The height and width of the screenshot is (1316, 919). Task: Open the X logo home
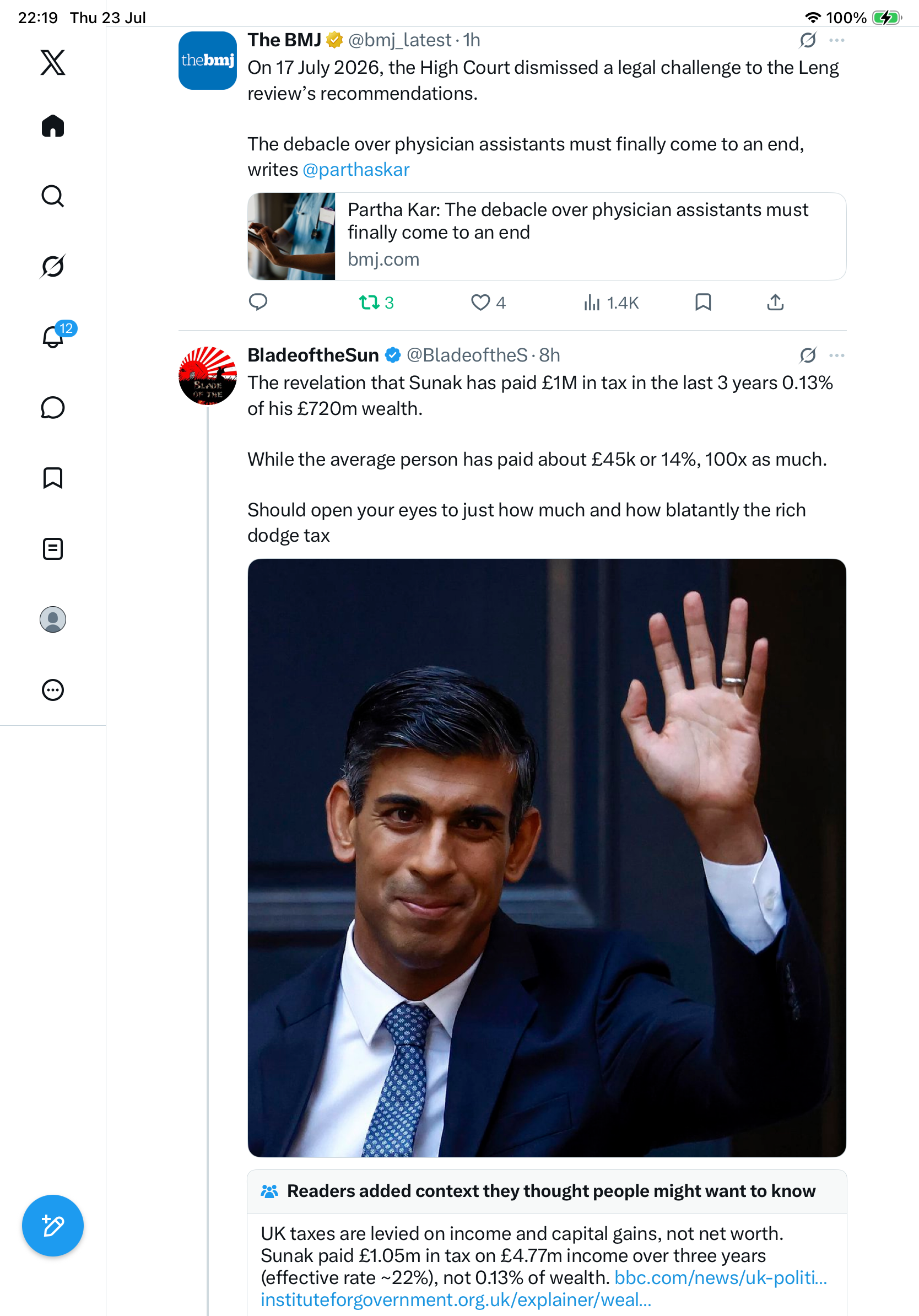(53, 62)
